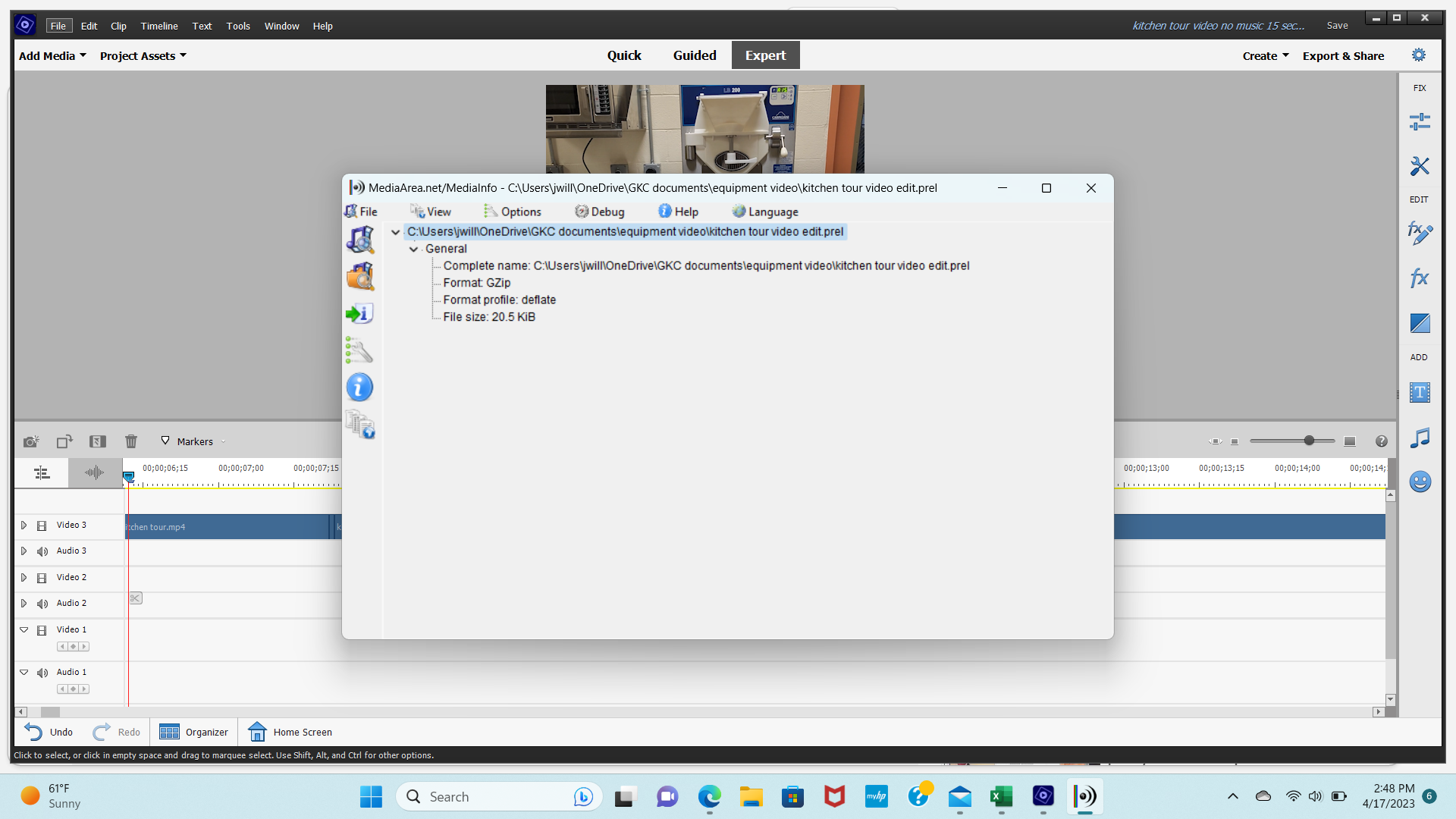Open the Music panel icon

pyautogui.click(x=1419, y=438)
